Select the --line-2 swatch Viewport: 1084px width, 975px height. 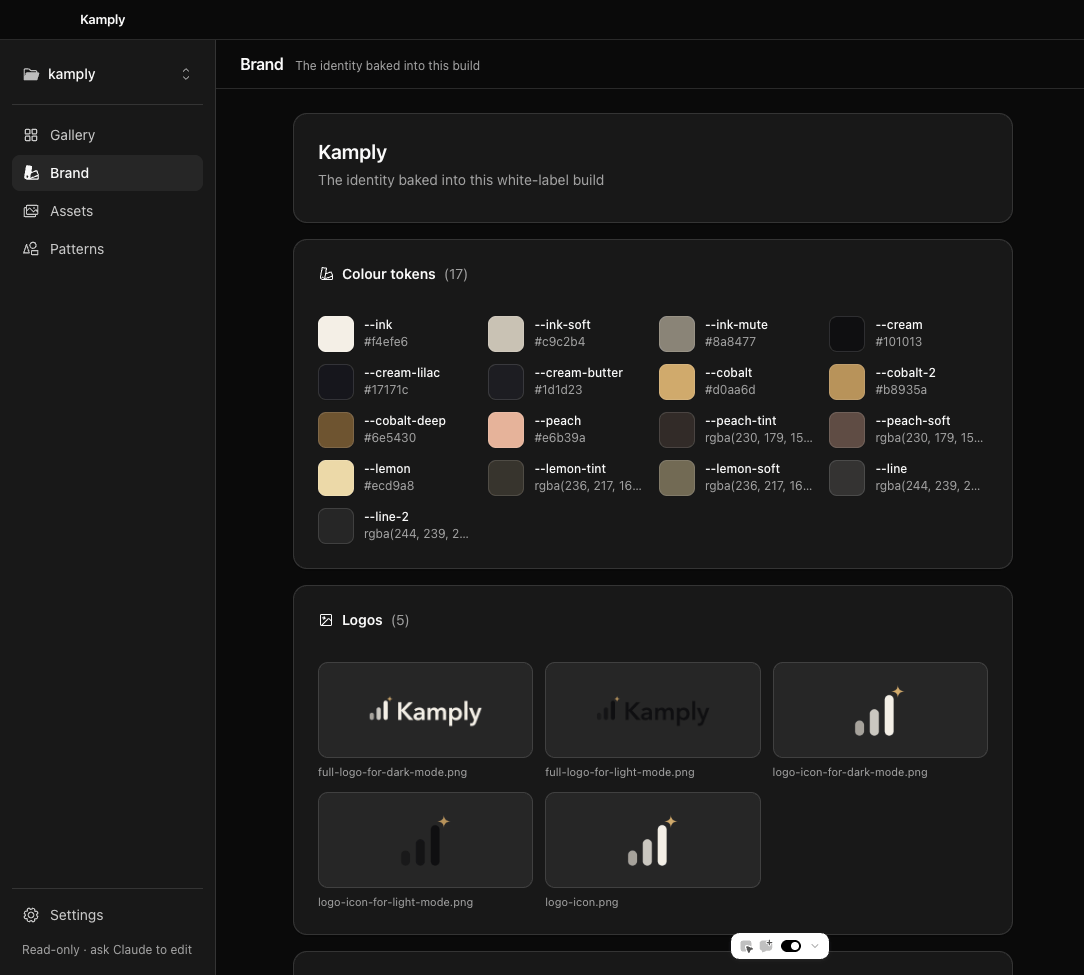click(336, 526)
